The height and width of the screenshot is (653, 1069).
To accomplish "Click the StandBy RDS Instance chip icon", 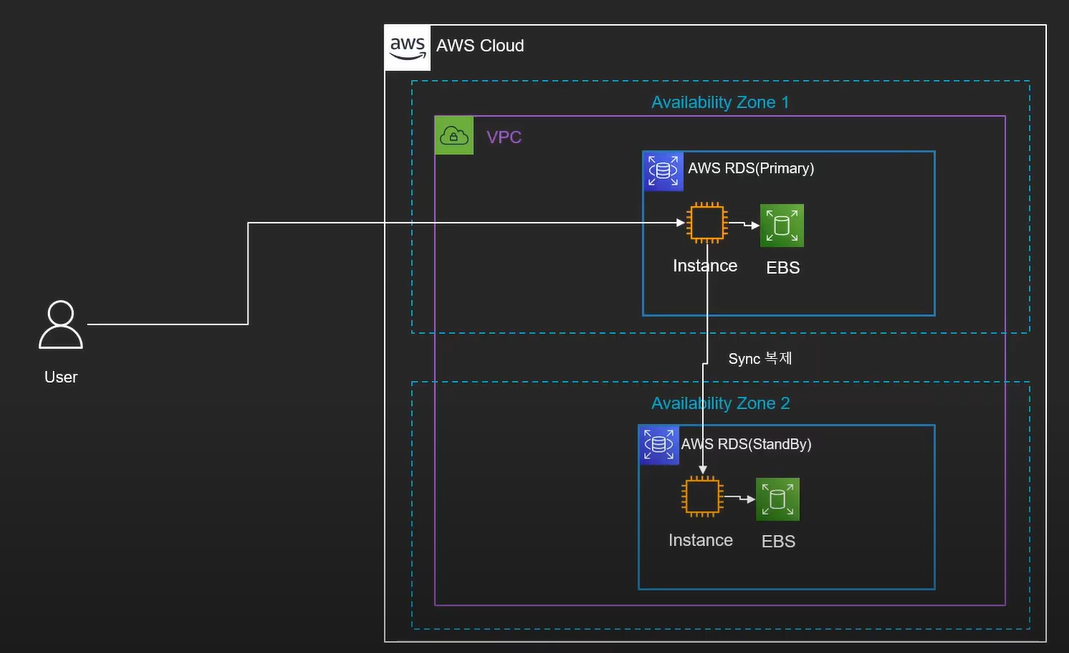I will (x=702, y=496).
